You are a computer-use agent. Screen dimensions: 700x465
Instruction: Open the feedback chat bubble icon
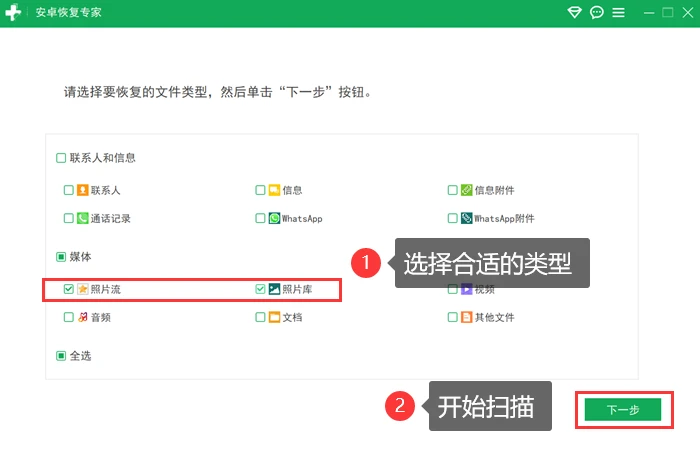[x=596, y=12]
